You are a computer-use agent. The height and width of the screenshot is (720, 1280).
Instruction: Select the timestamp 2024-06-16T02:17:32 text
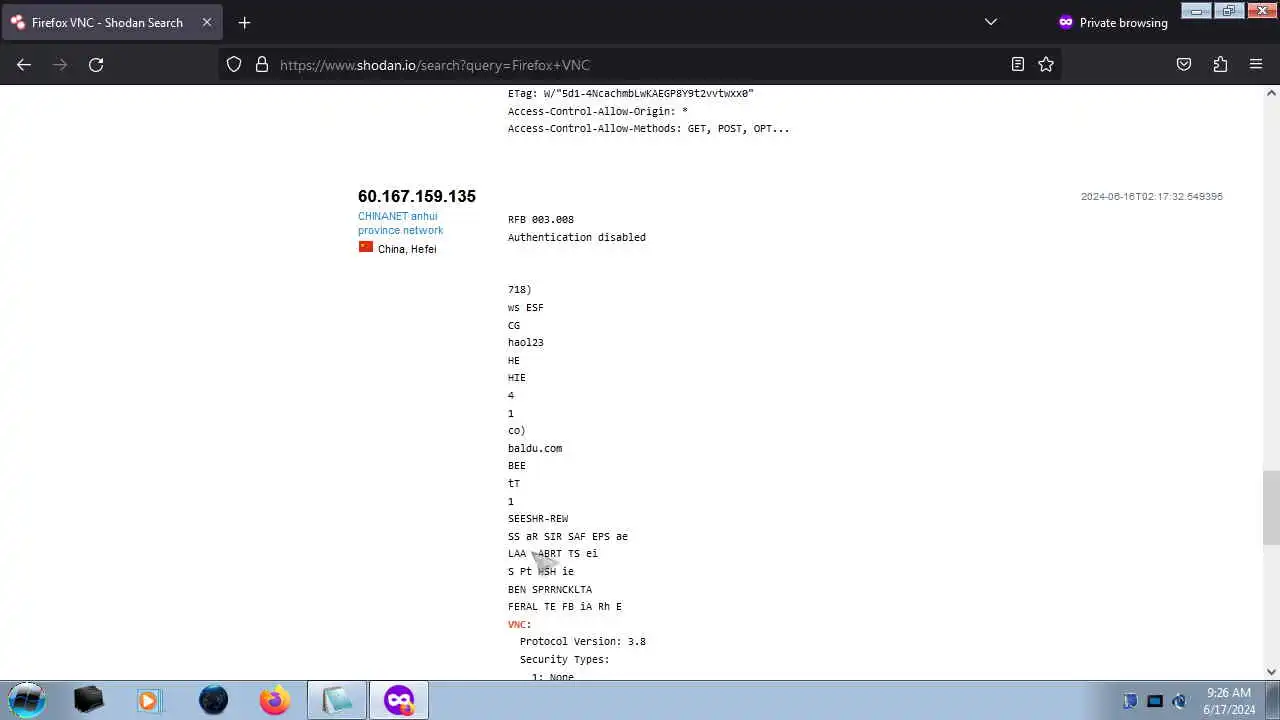[1152, 197]
